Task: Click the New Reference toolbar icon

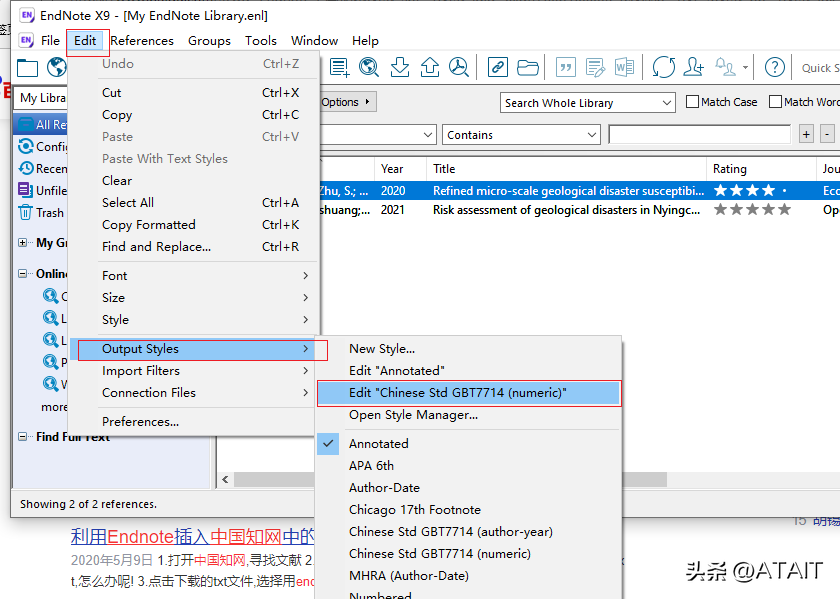Action: [339, 68]
